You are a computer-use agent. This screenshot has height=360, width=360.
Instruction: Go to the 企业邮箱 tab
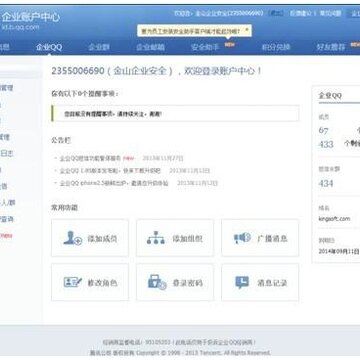pos(150,47)
